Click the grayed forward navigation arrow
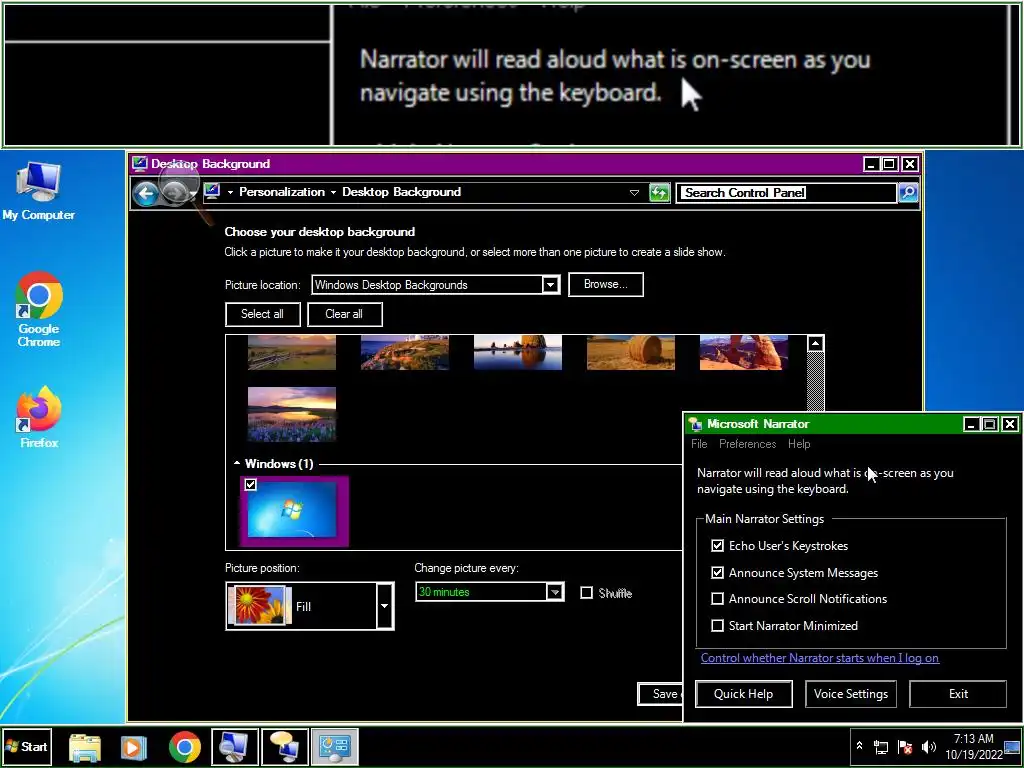Image resolution: width=1024 pixels, height=768 pixels. [x=172, y=193]
